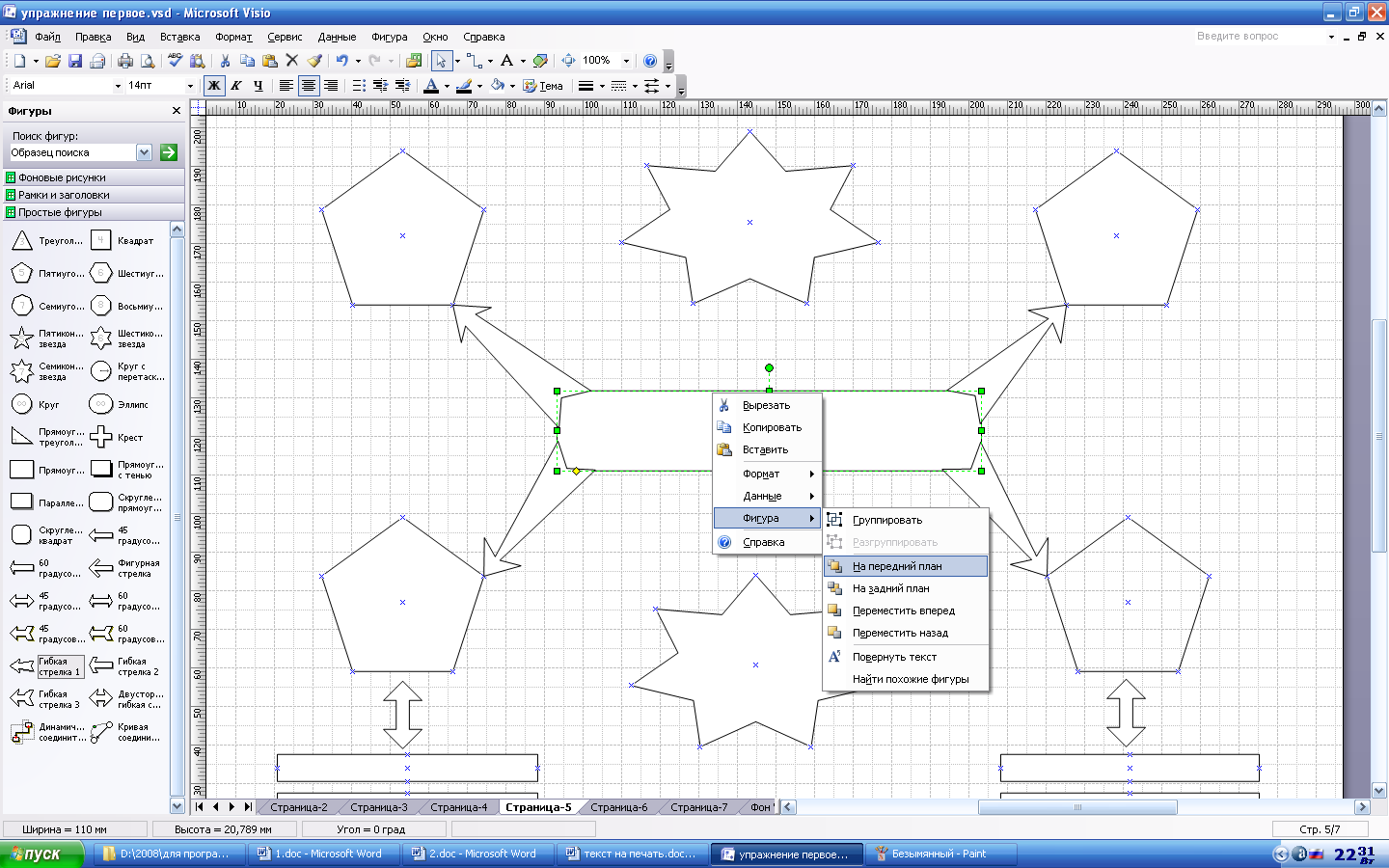
Task: Click the horizontal scrollbar thumb
Action: pyautogui.click(x=1077, y=807)
